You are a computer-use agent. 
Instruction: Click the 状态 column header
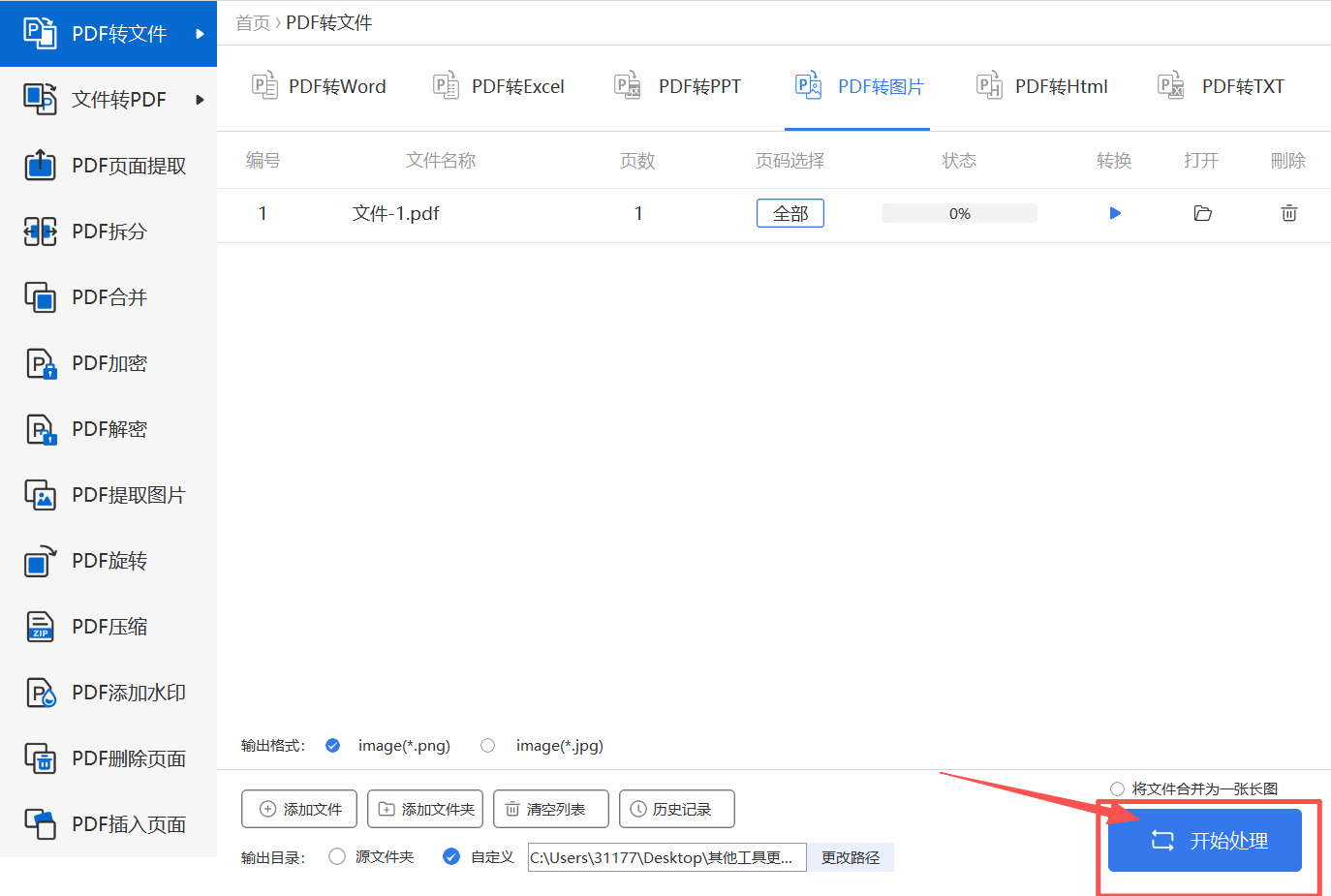point(959,160)
